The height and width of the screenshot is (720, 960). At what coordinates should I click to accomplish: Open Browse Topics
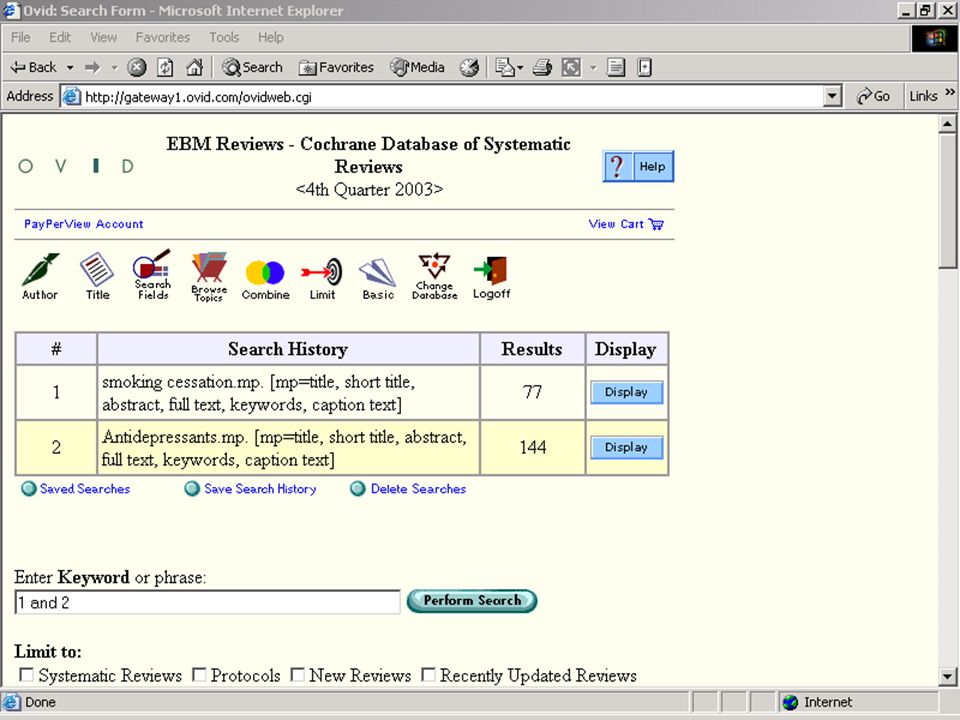click(209, 276)
